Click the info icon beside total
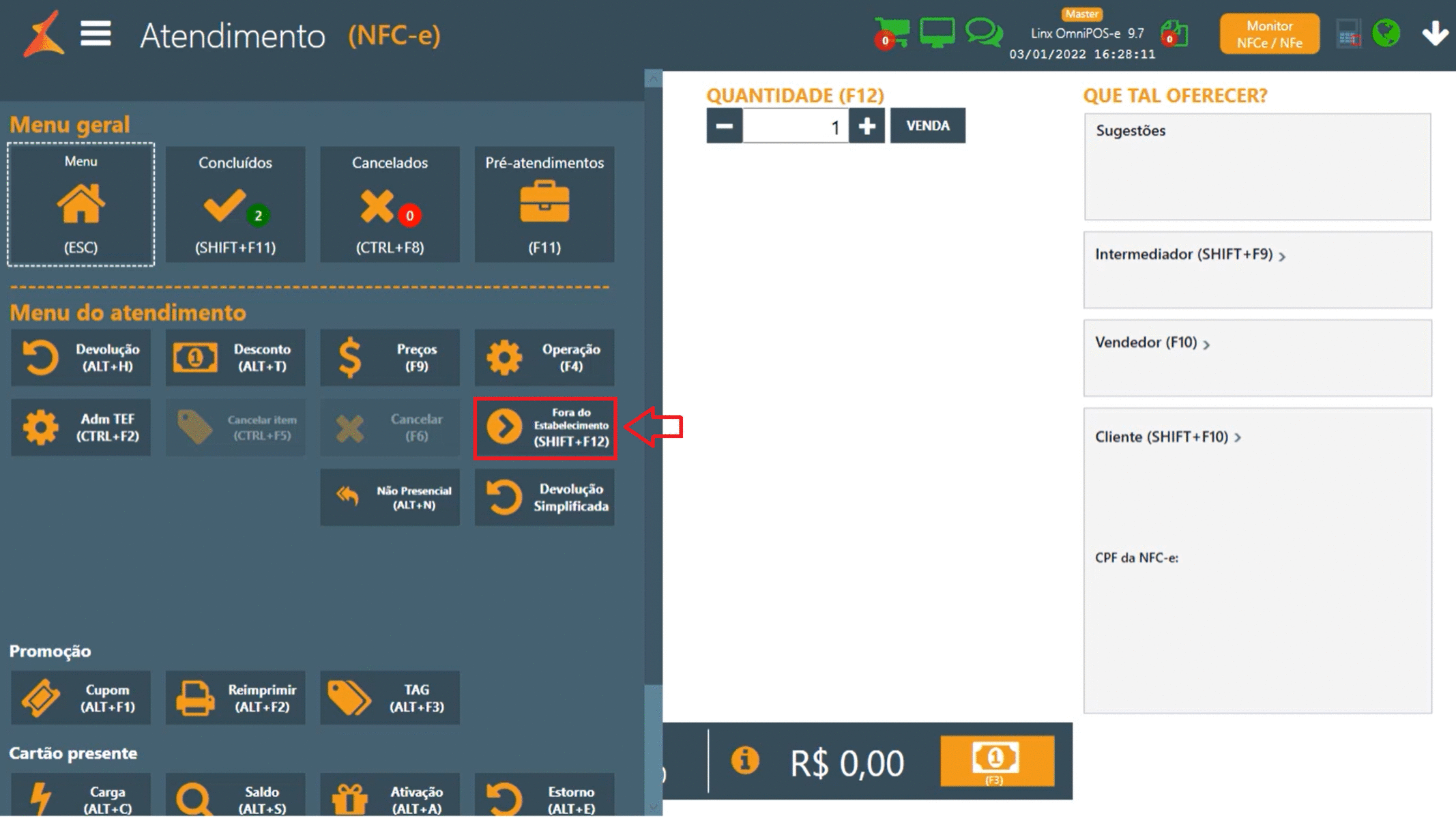 click(x=744, y=760)
